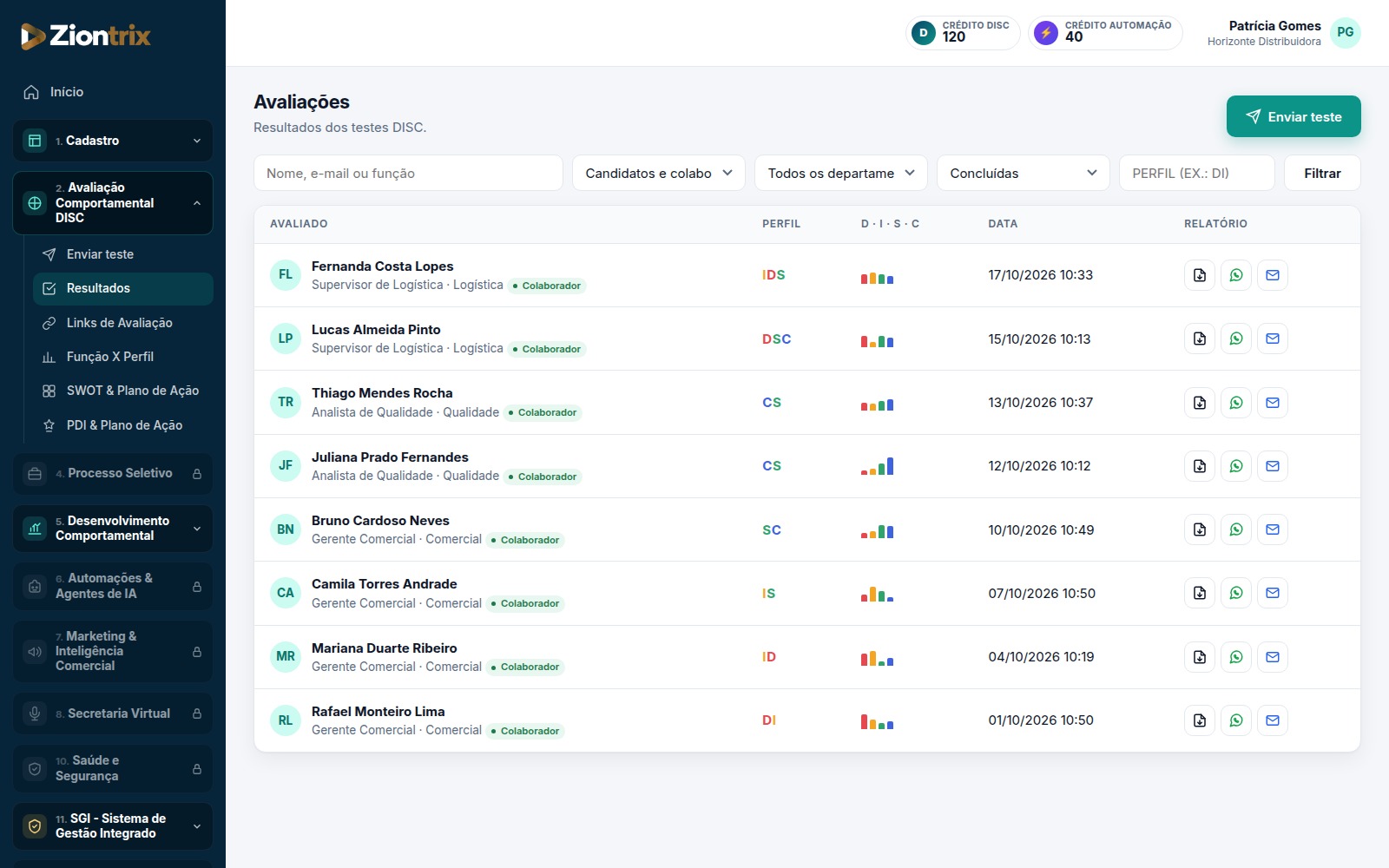The width and height of the screenshot is (1389, 868).
Task: Click date 15/10/2026 10:13
Action: [x=1039, y=339]
